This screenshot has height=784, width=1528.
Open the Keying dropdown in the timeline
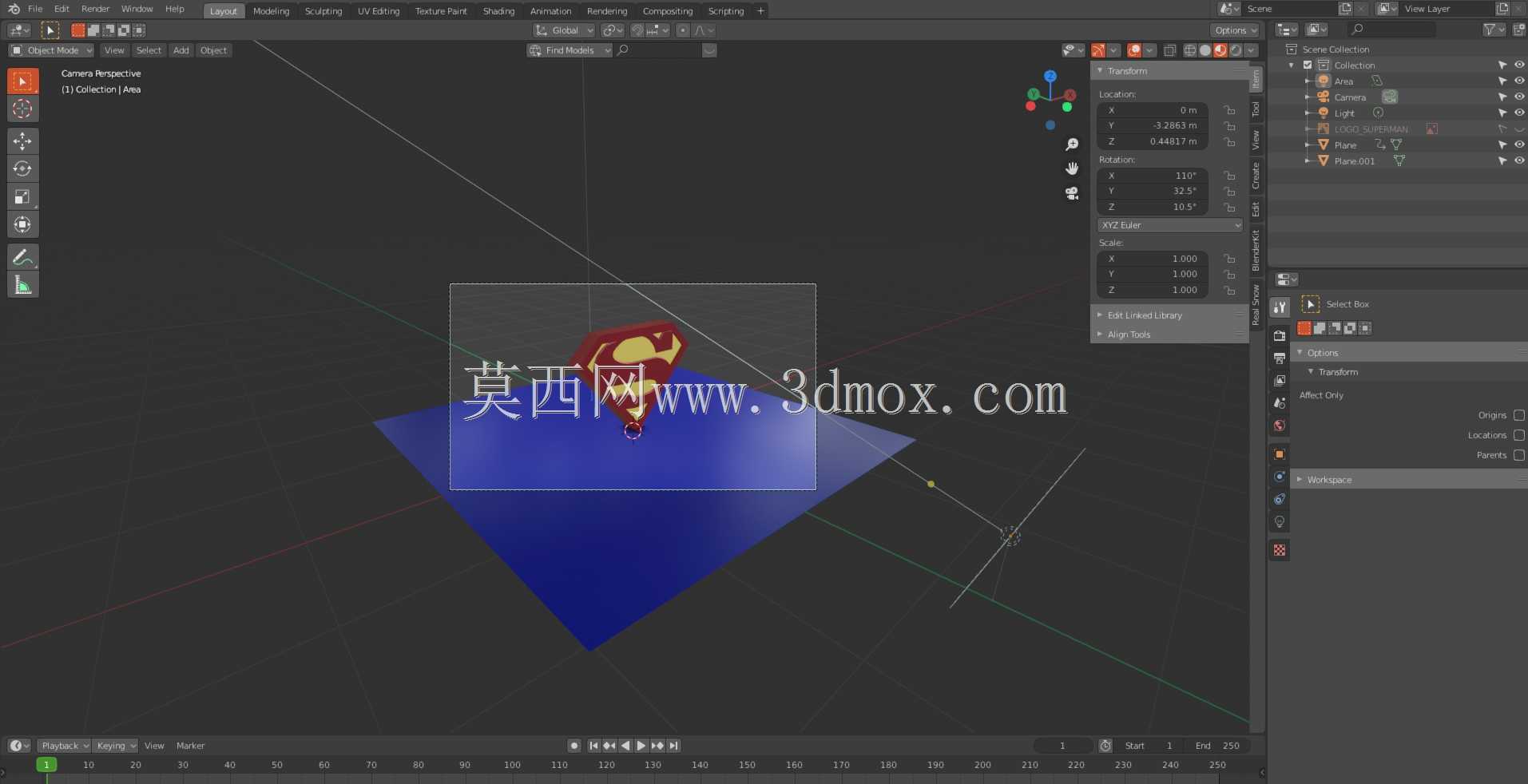pos(115,746)
